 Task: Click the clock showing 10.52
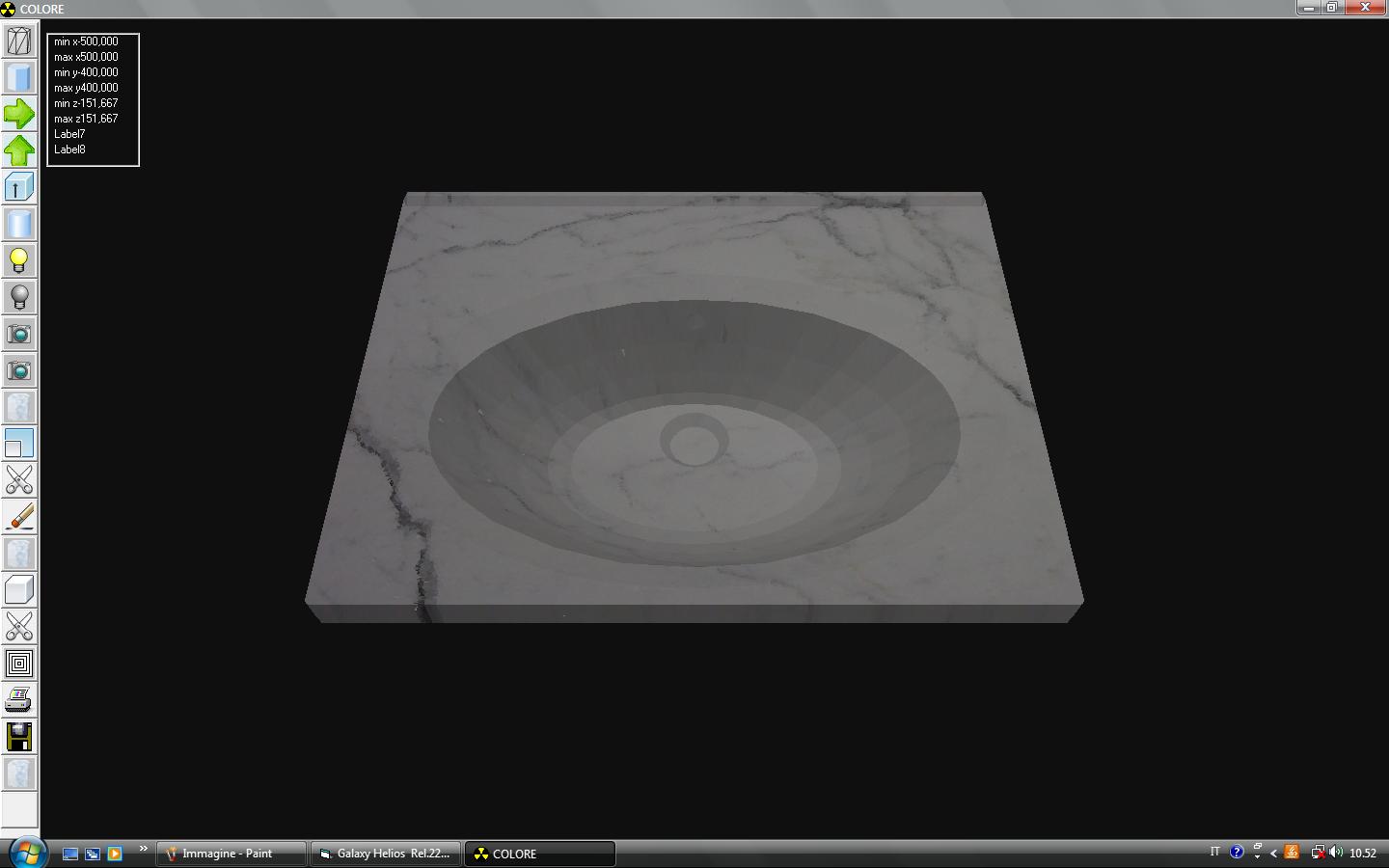(x=1363, y=854)
